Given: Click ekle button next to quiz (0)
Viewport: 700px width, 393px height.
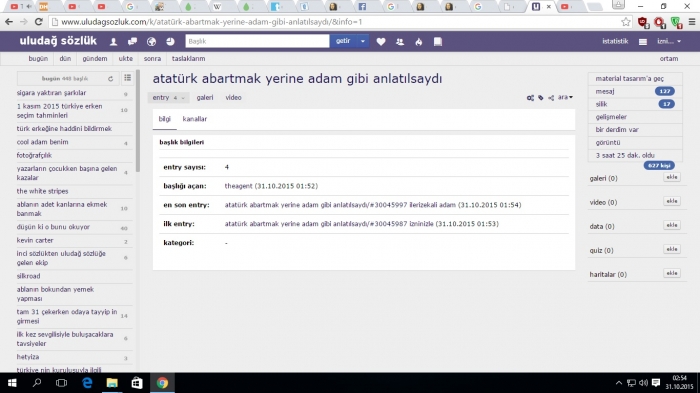Looking at the screenshot, I should point(672,249).
